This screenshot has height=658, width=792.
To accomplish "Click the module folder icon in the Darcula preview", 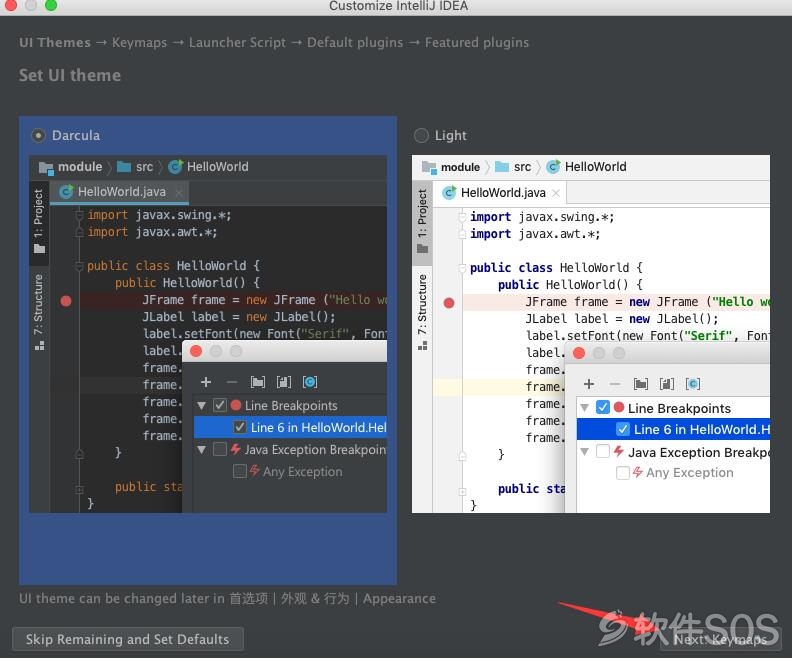I will click(x=46, y=168).
